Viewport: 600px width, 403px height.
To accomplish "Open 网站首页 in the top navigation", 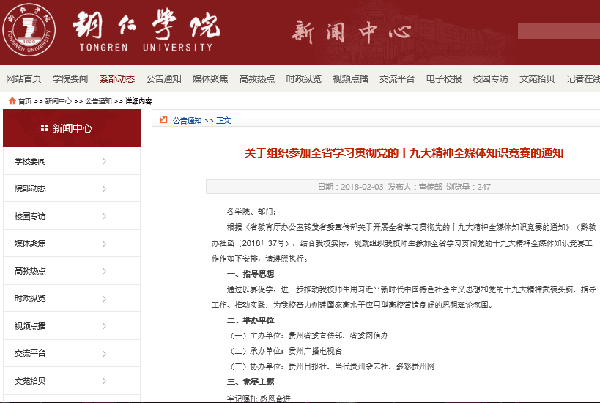I will coord(24,78).
